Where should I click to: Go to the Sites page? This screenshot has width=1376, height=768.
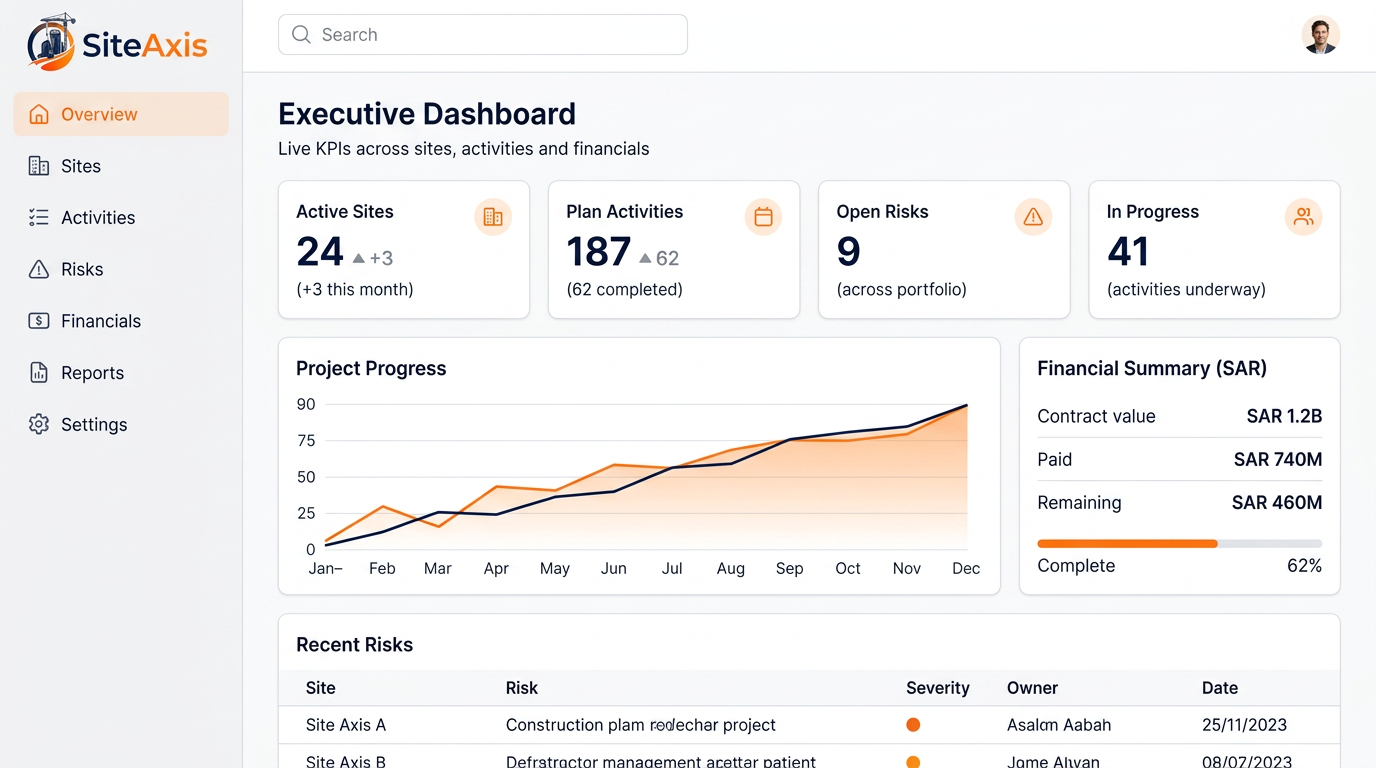coord(121,166)
